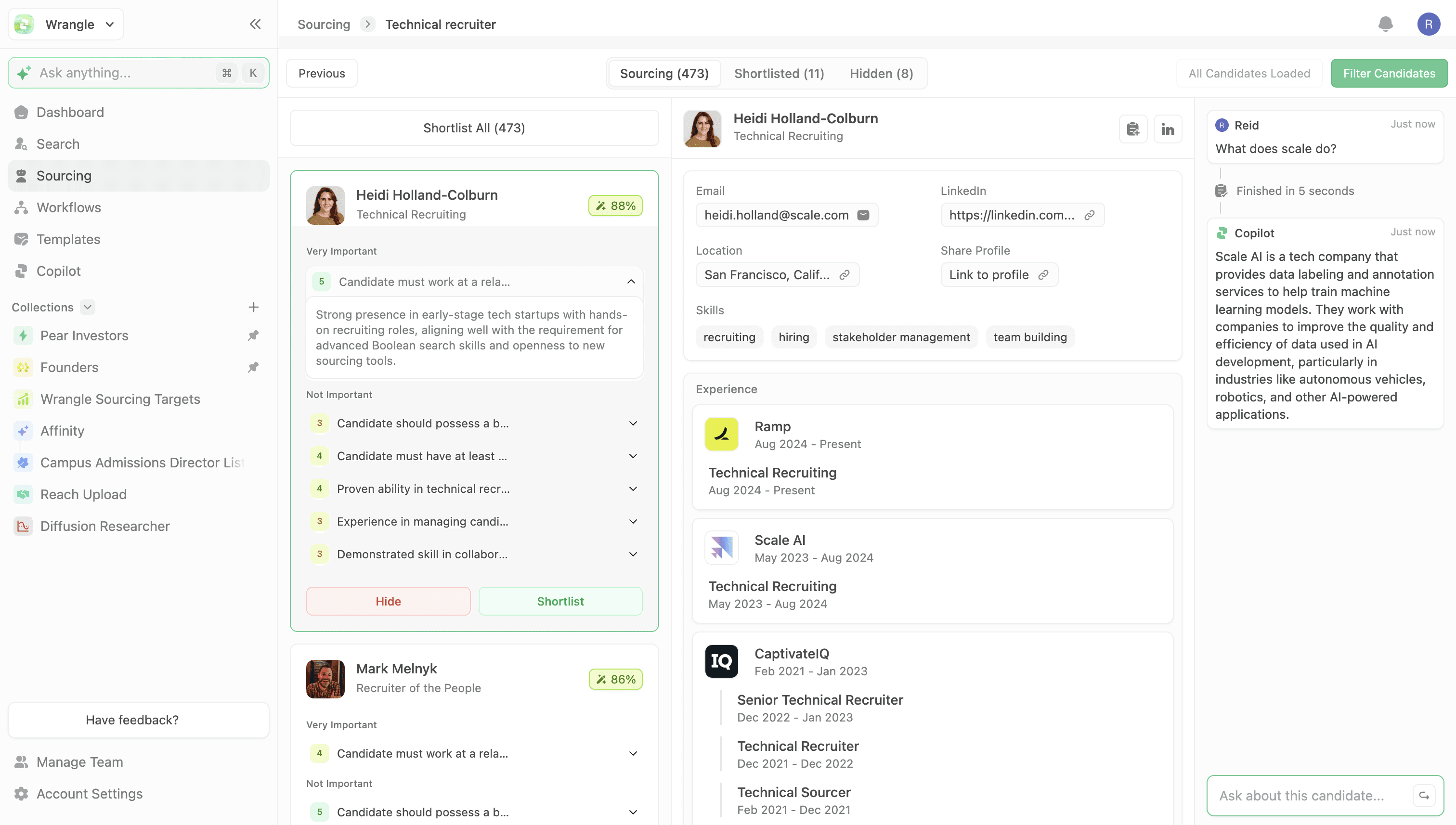Click the Affinity collection sparkle icon
The height and width of the screenshot is (825, 1456).
[23, 431]
